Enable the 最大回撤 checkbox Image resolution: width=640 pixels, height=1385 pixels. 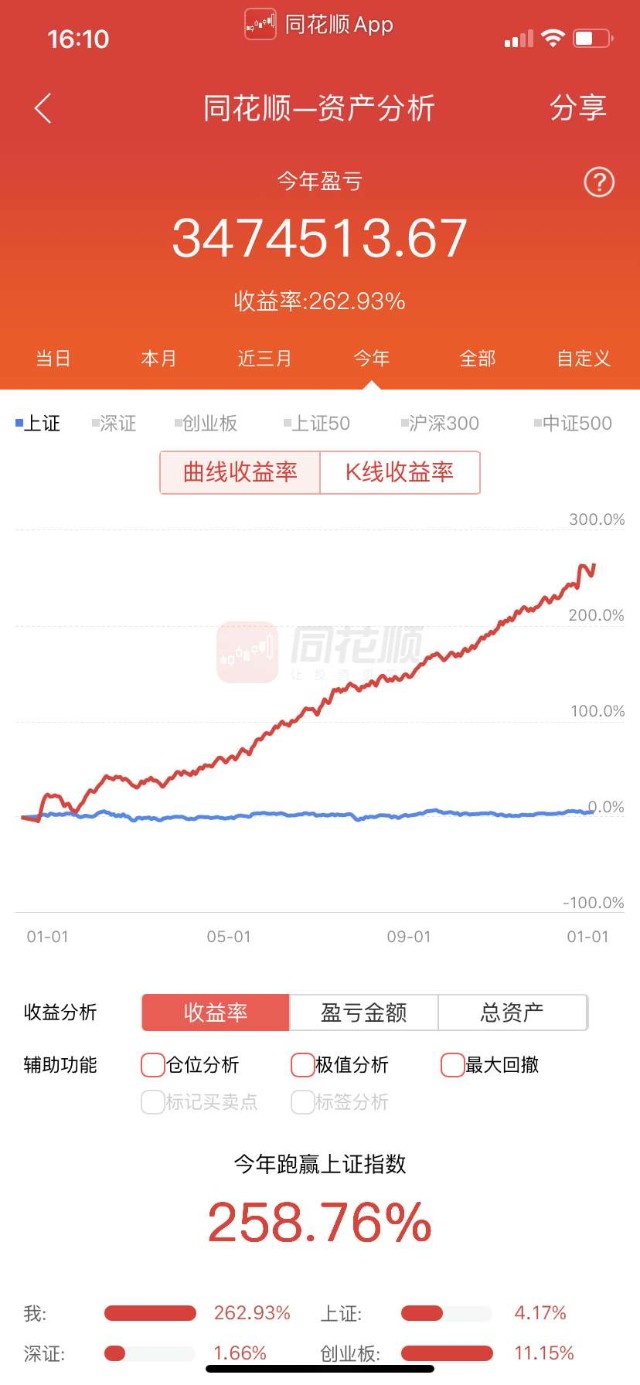point(452,1065)
